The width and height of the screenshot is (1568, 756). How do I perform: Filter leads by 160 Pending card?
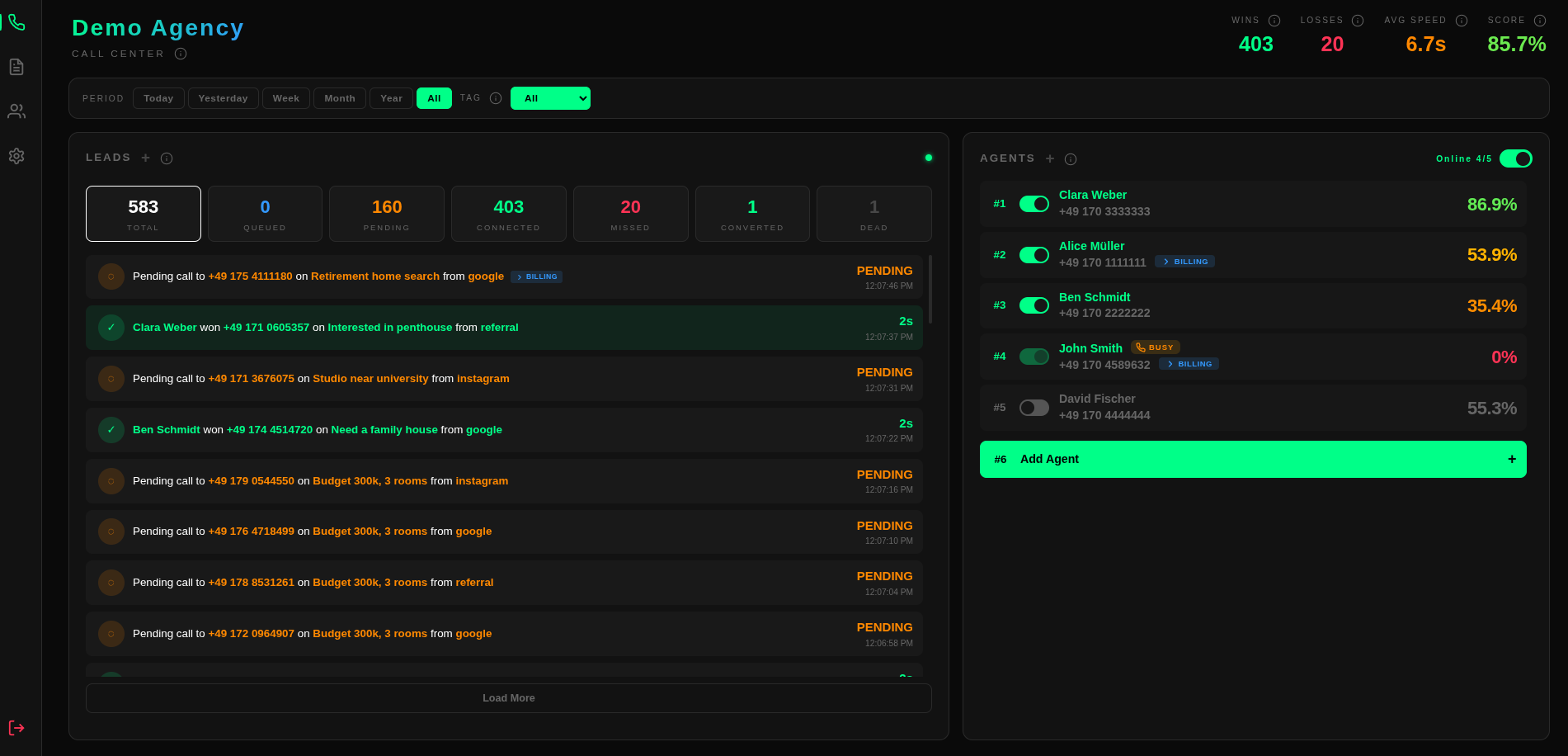387,214
